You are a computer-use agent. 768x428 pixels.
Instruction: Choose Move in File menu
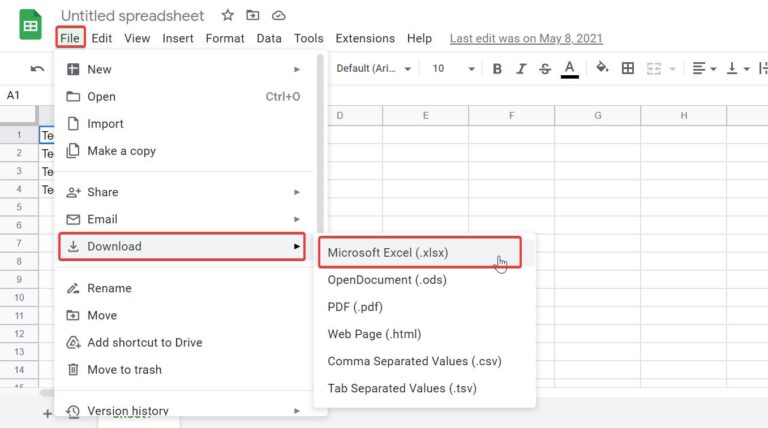183,315
